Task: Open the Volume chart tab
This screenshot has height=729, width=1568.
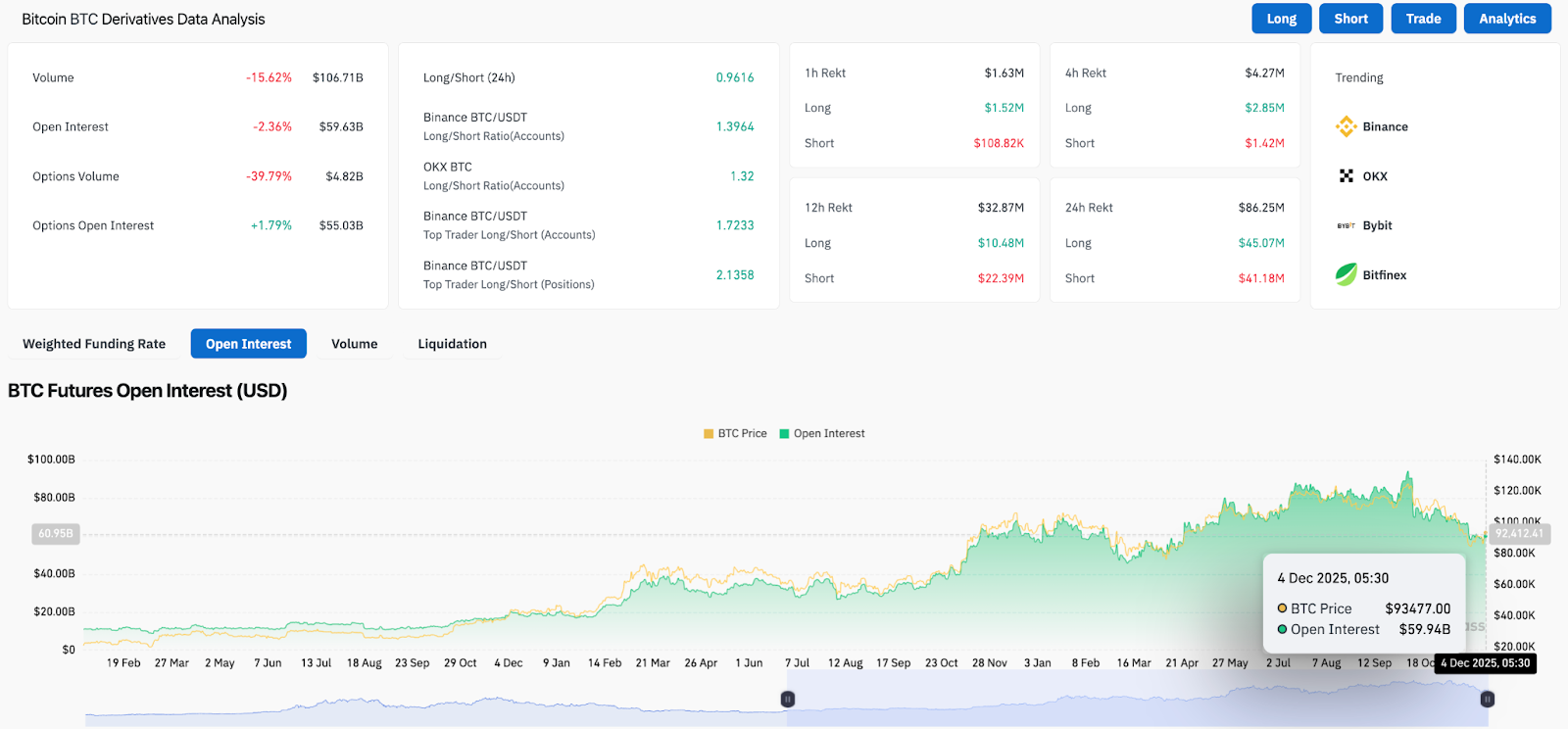Action: [354, 344]
